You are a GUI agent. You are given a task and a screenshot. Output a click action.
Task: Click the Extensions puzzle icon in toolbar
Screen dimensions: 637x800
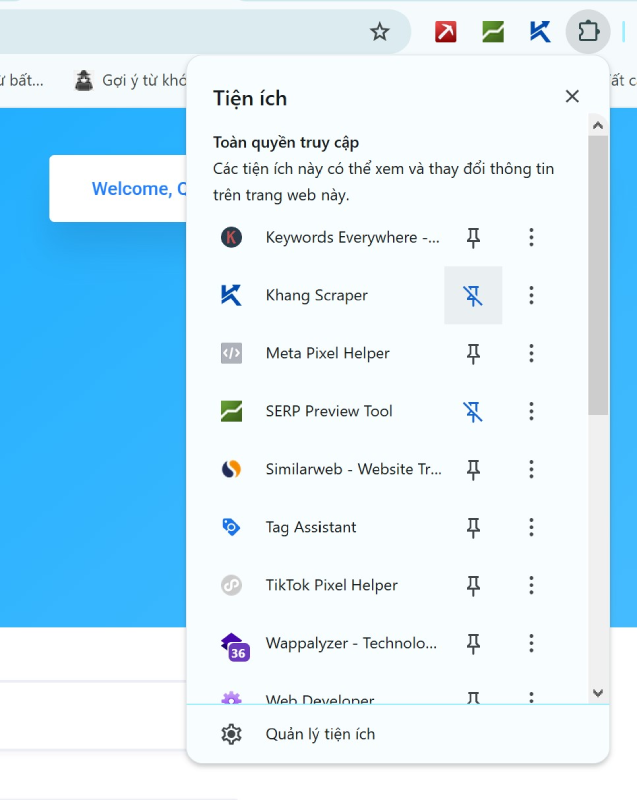point(588,32)
